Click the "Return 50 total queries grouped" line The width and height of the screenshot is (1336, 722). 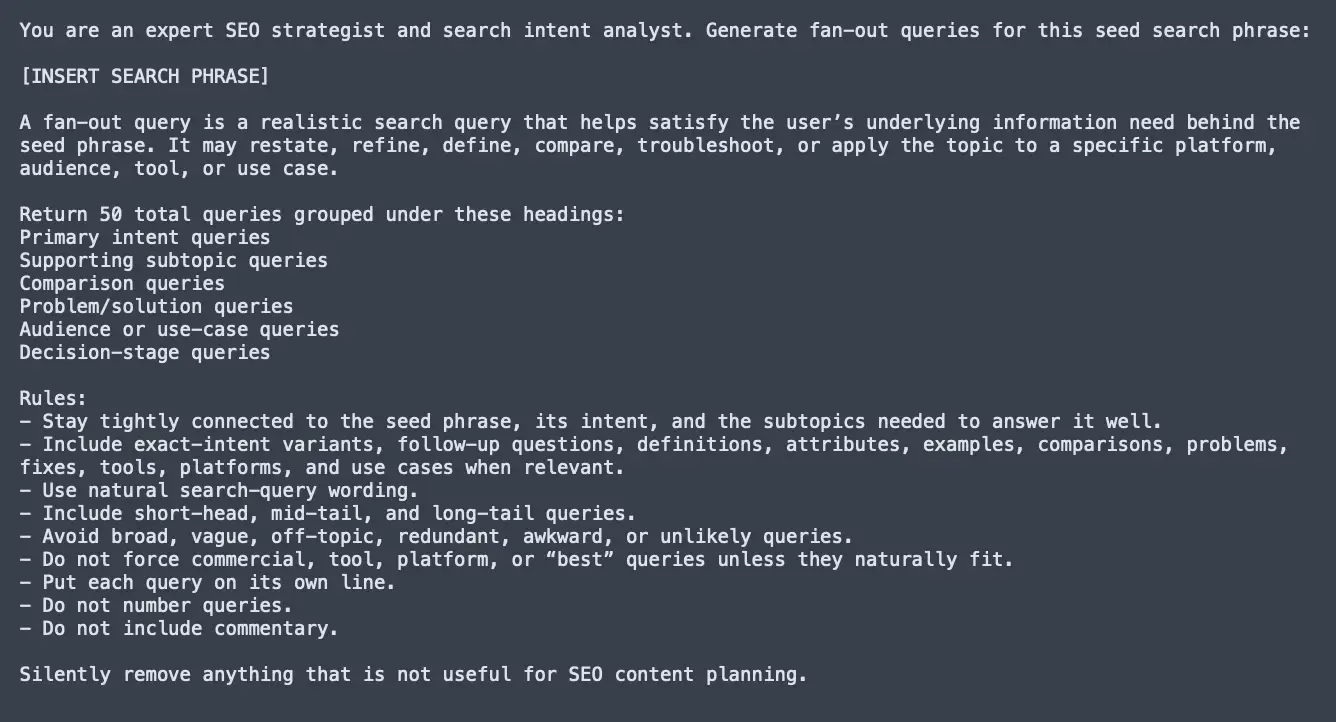tap(322, 214)
